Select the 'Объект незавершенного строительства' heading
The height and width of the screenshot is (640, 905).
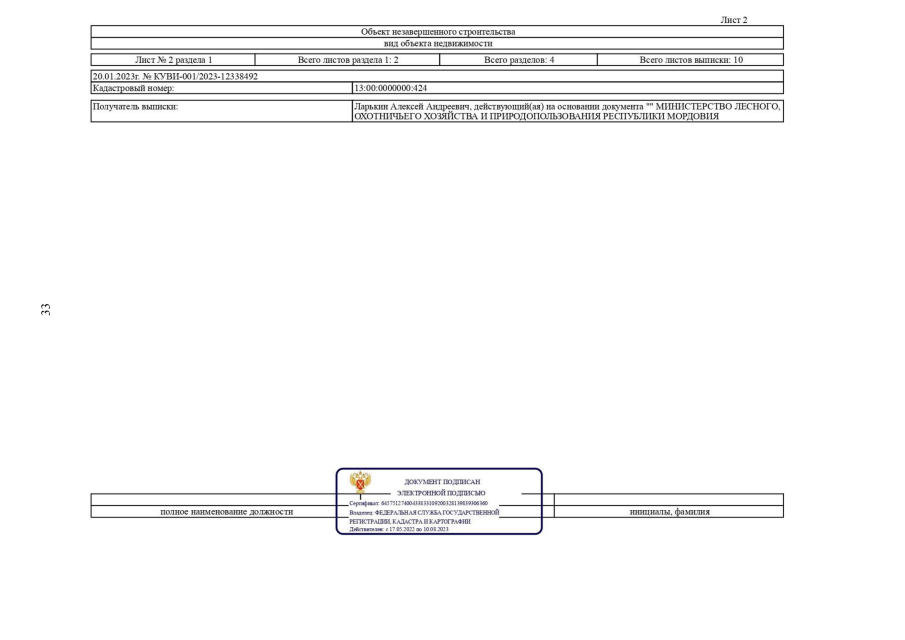point(437,32)
